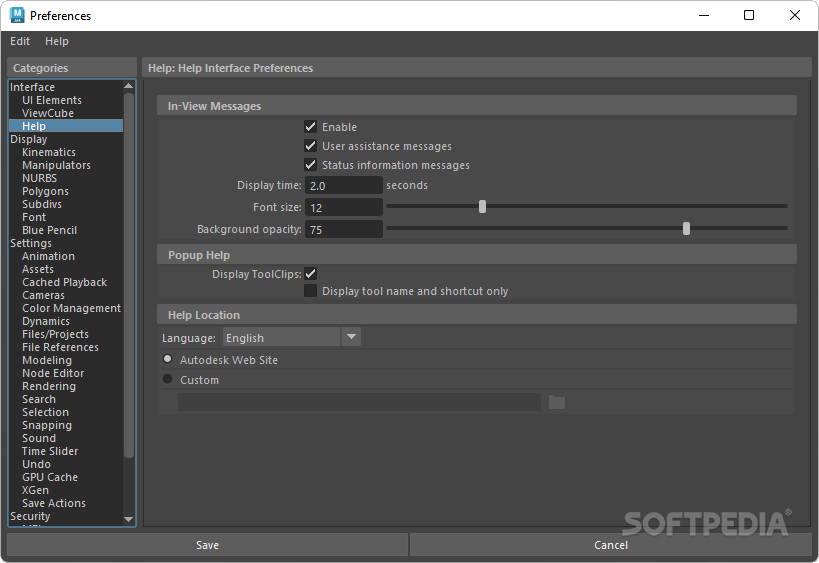This screenshot has height=563, width=819.
Task: Select Autodesk Web Site radio button
Action: click(168, 359)
